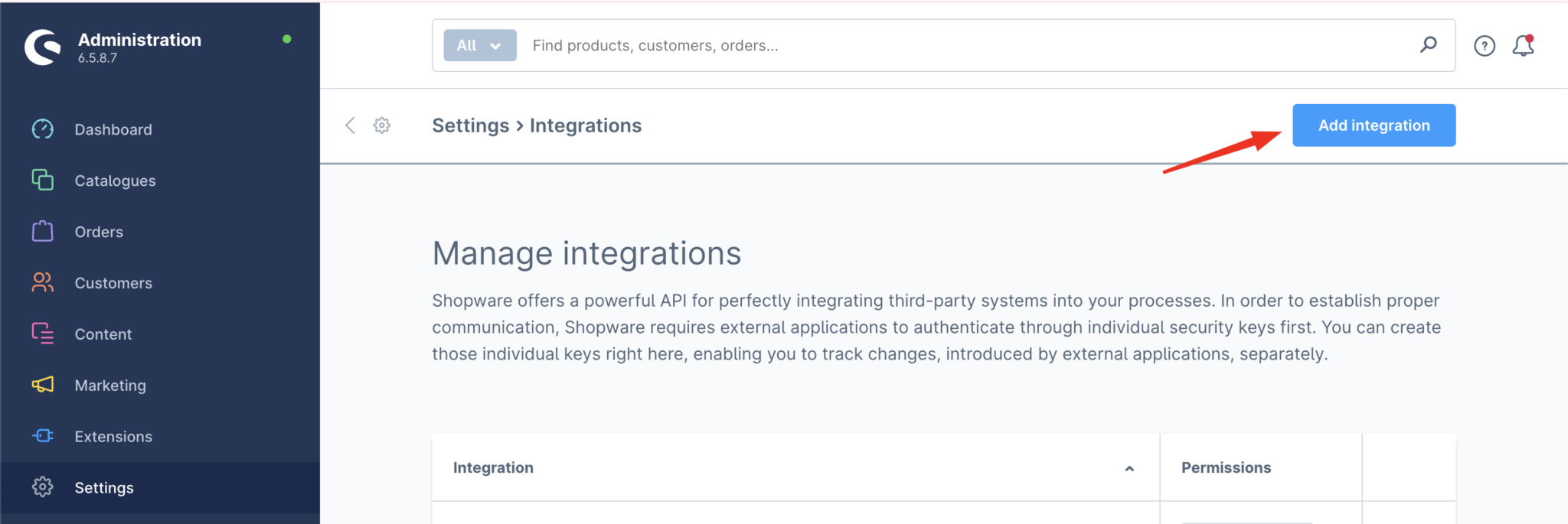Click the Manage integrations heading
The height and width of the screenshot is (524, 1568).
[586, 253]
